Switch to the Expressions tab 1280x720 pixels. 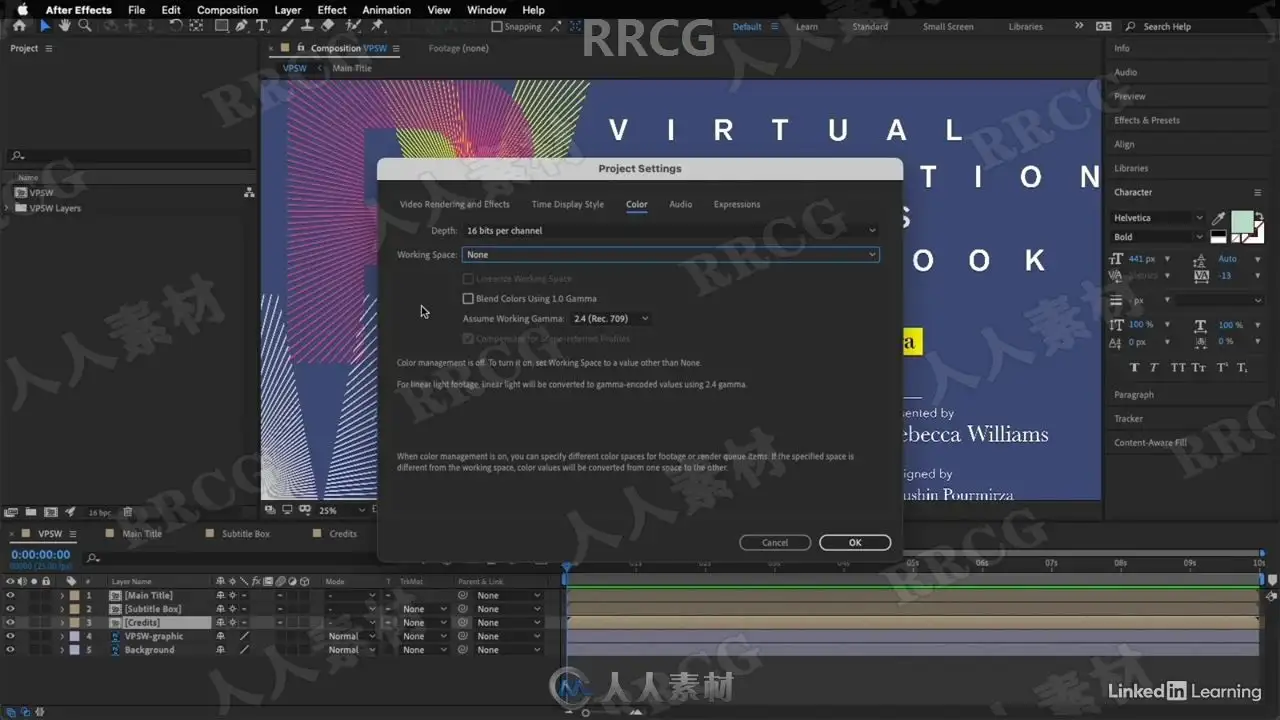737,204
